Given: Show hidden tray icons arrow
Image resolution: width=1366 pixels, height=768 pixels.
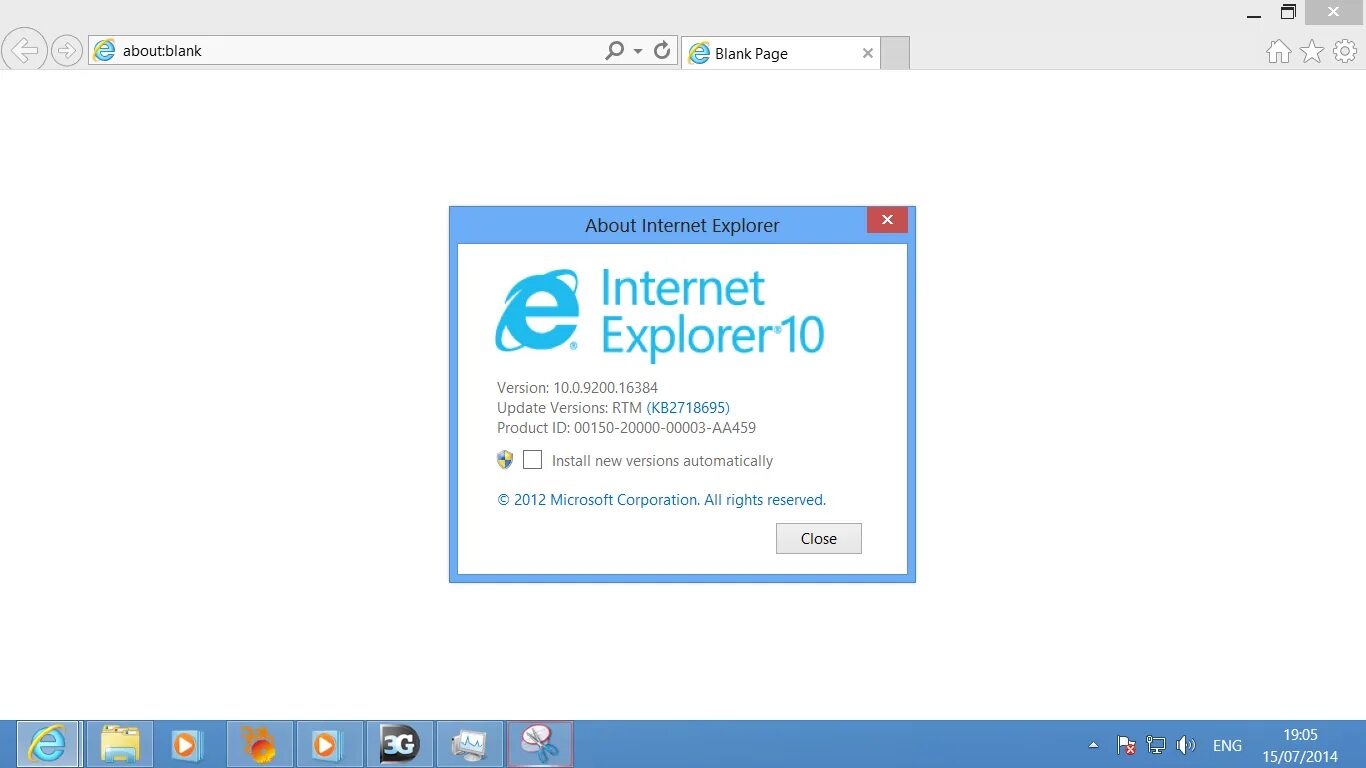Looking at the screenshot, I should (1093, 745).
